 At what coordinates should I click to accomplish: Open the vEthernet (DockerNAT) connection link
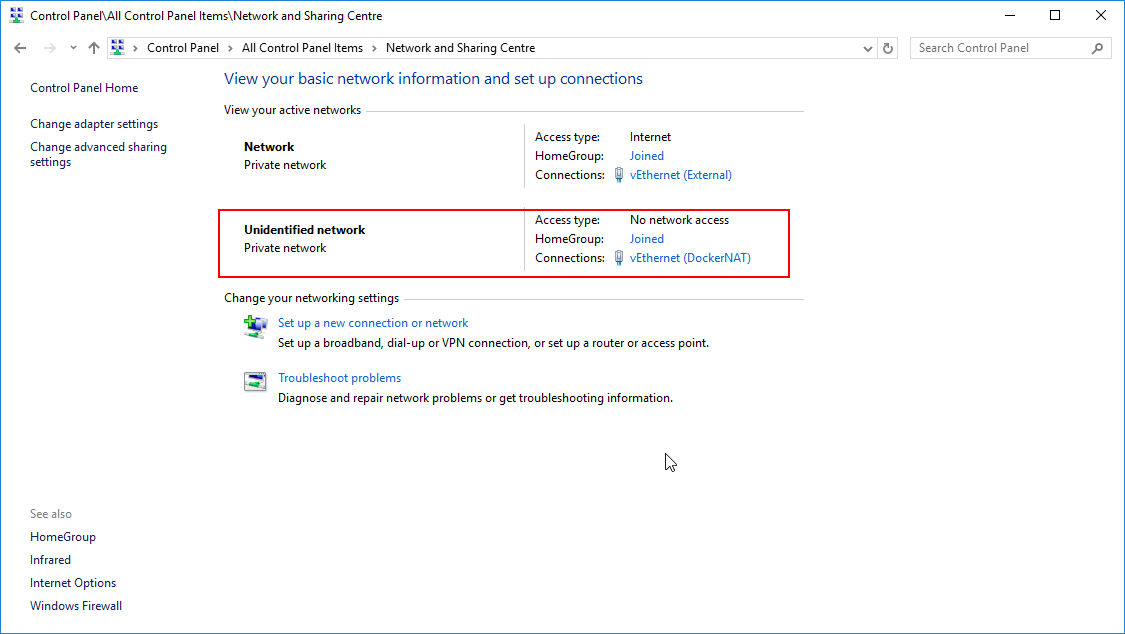pyautogui.click(x=690, y=258)
